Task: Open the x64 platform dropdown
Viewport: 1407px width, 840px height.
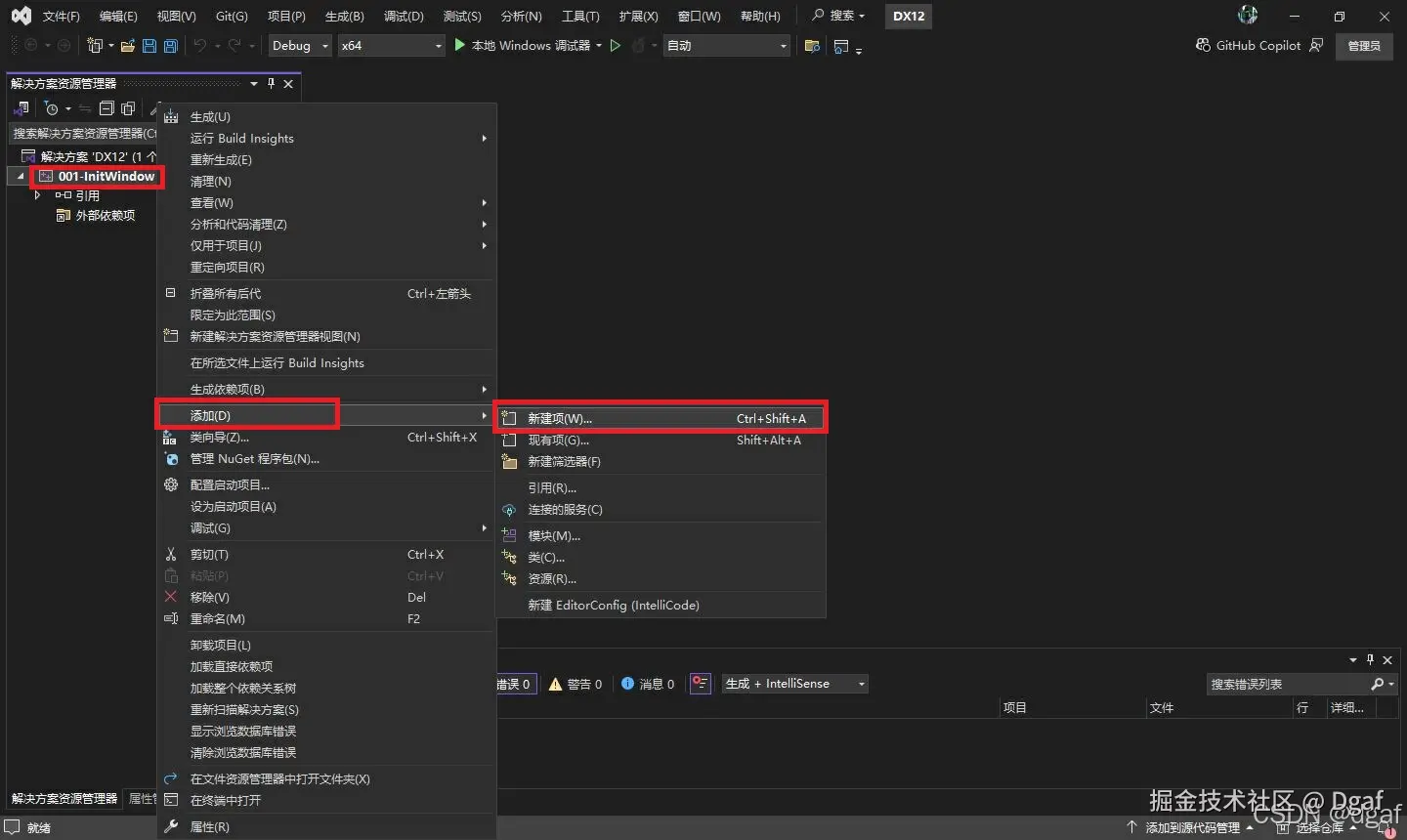Action: click(391, 46)
